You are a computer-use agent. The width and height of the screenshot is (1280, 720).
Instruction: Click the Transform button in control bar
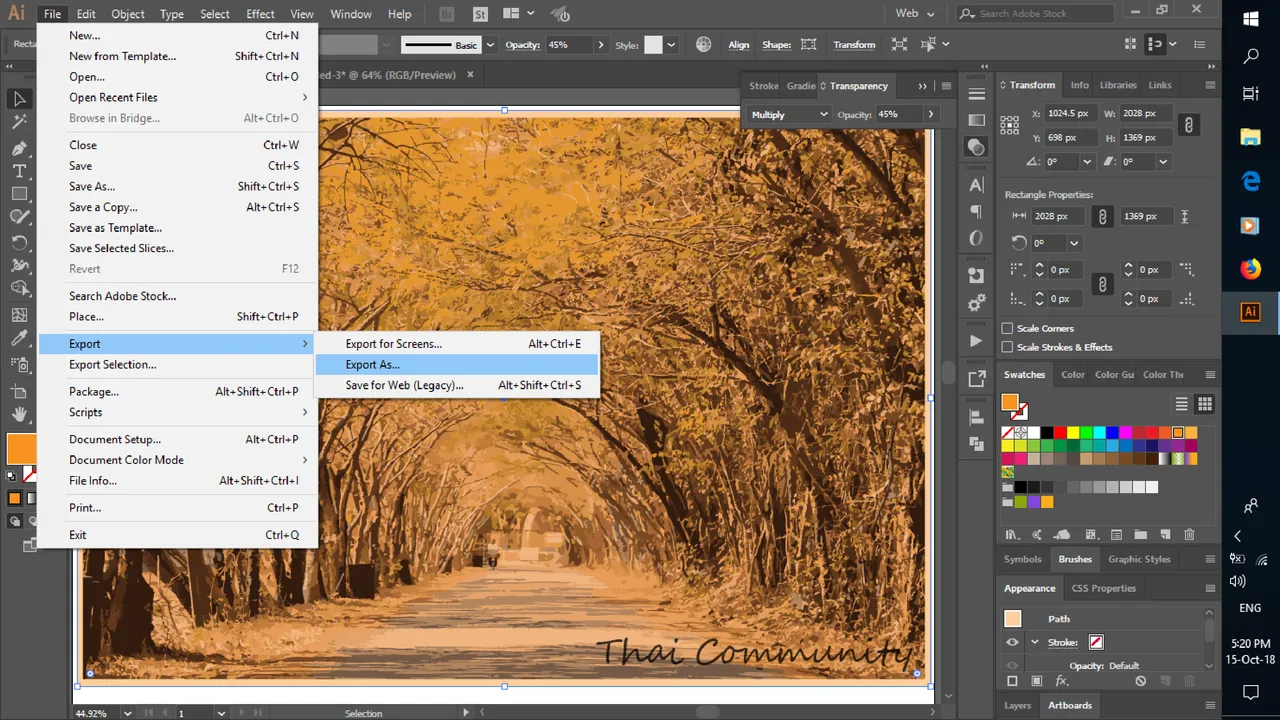pyautogui.click(x=854, y=45)
